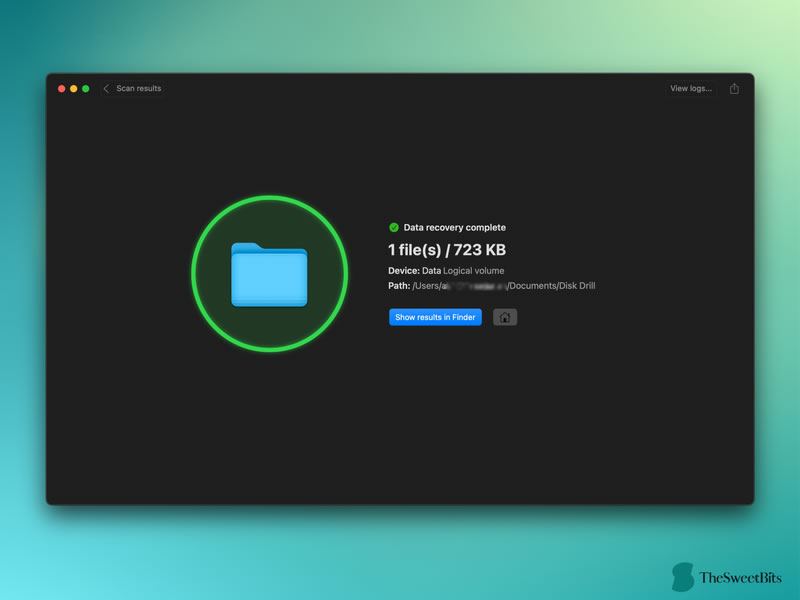Click the green checkmark status icon
Image resolution: width=800 pixels, height=600 pixels.
click(394, 228)
